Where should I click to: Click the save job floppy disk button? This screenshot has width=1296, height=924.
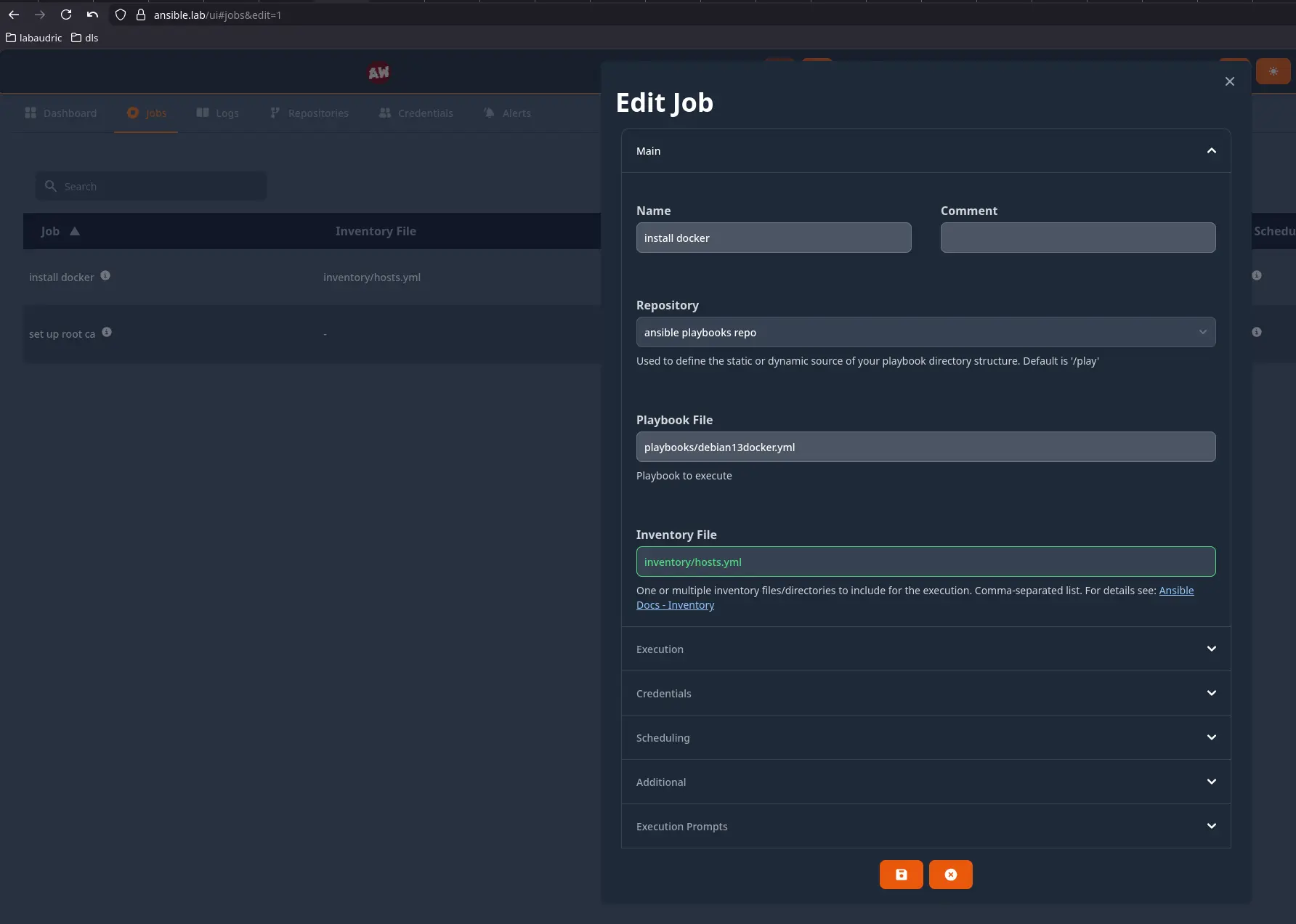(x=901, y=875)
